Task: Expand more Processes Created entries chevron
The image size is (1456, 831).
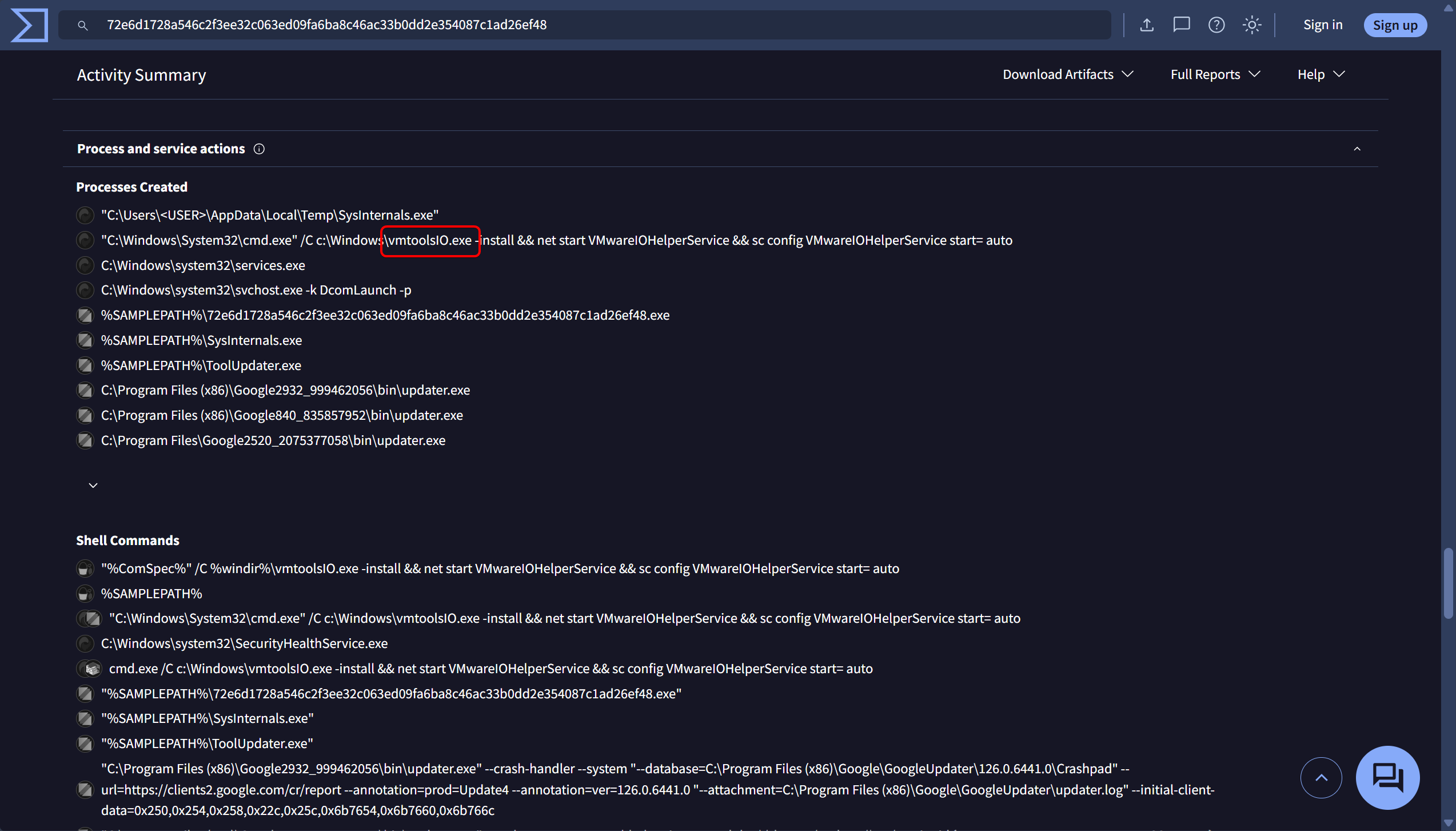Action: click(x=93, y=486)
